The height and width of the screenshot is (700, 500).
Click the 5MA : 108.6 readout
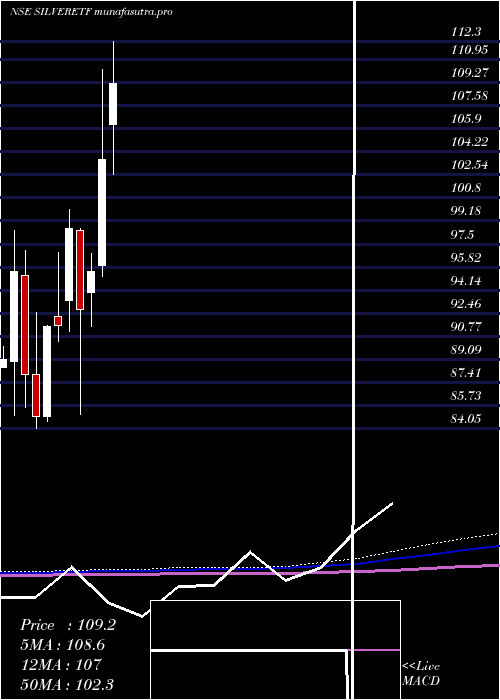(63, 645)
